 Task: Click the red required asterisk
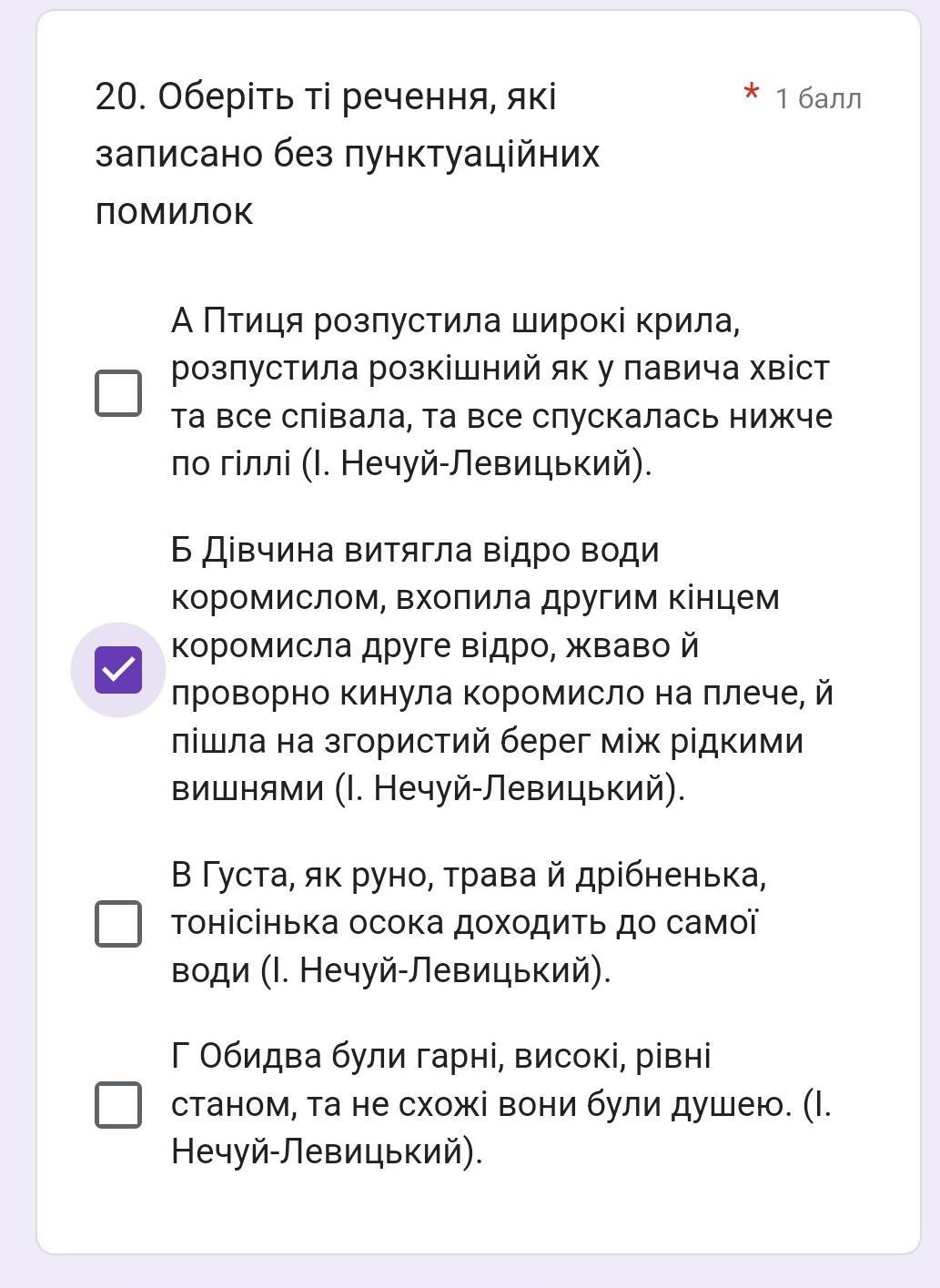coord(751,95)
